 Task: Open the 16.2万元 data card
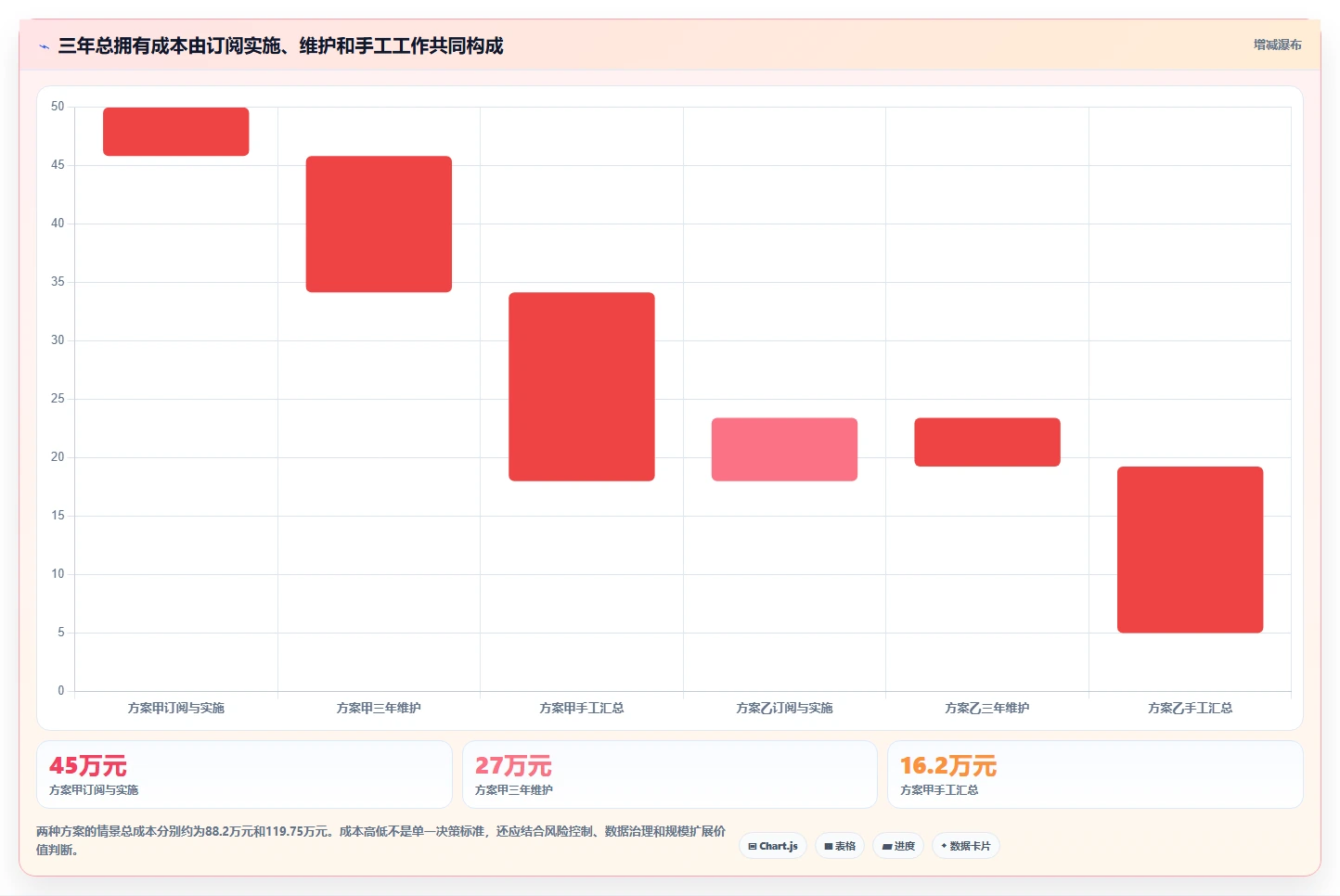[1095, 774]
